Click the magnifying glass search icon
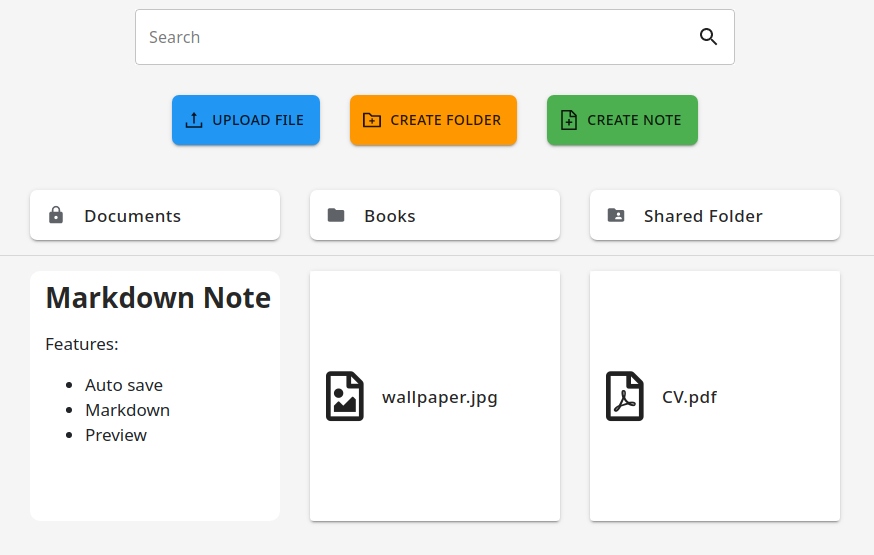874x555 pixels. click(x=708, y=37)
